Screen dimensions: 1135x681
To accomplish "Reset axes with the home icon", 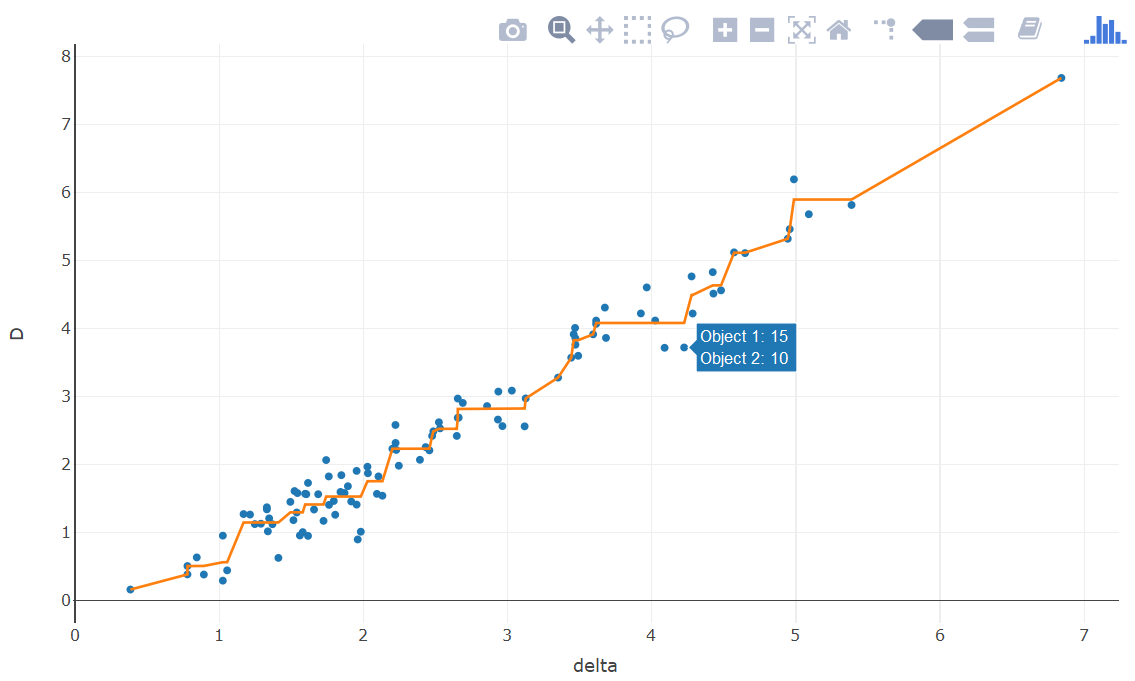I will (839, 29).
